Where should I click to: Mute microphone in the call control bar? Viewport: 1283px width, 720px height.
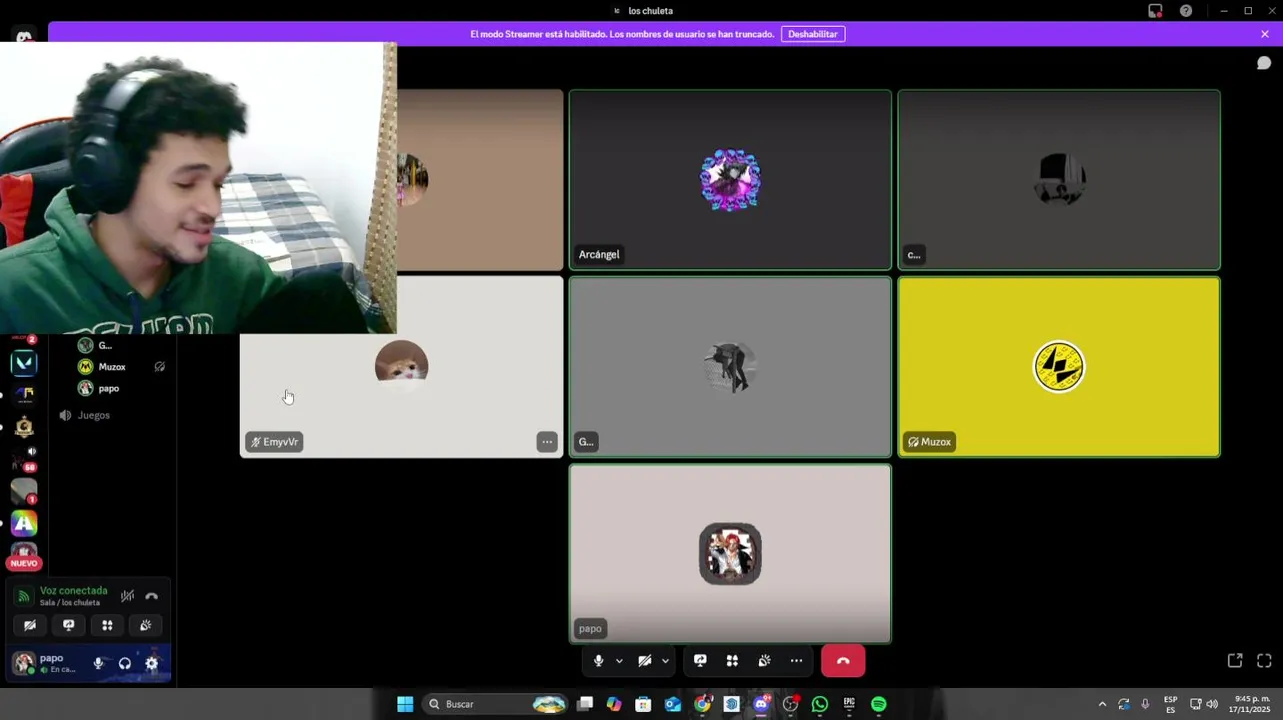598,661
